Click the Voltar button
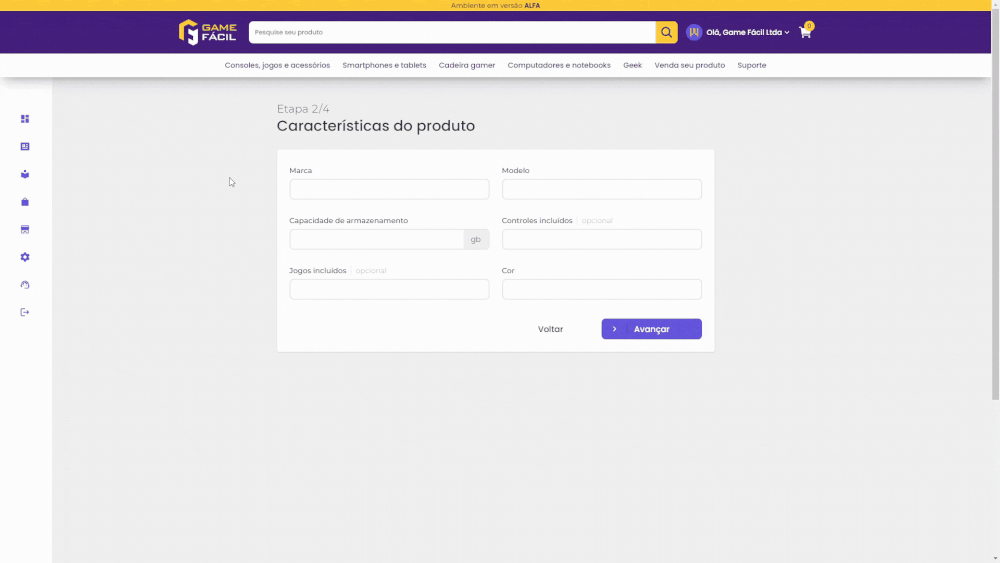Screen dimensions: 1000x563 click(550, 329)
